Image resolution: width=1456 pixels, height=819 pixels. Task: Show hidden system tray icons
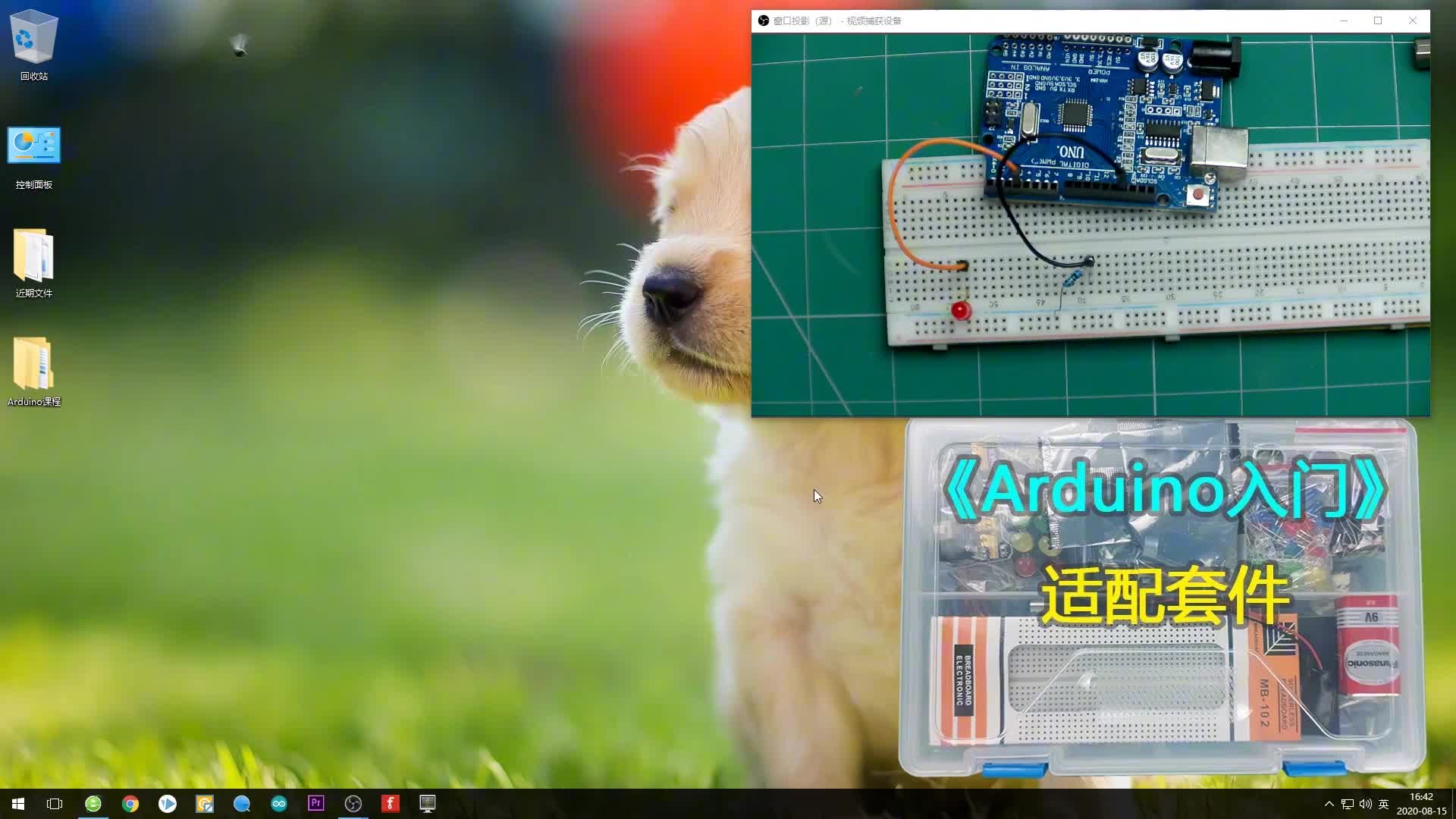pyautogui.click(x=1329, y=804)
